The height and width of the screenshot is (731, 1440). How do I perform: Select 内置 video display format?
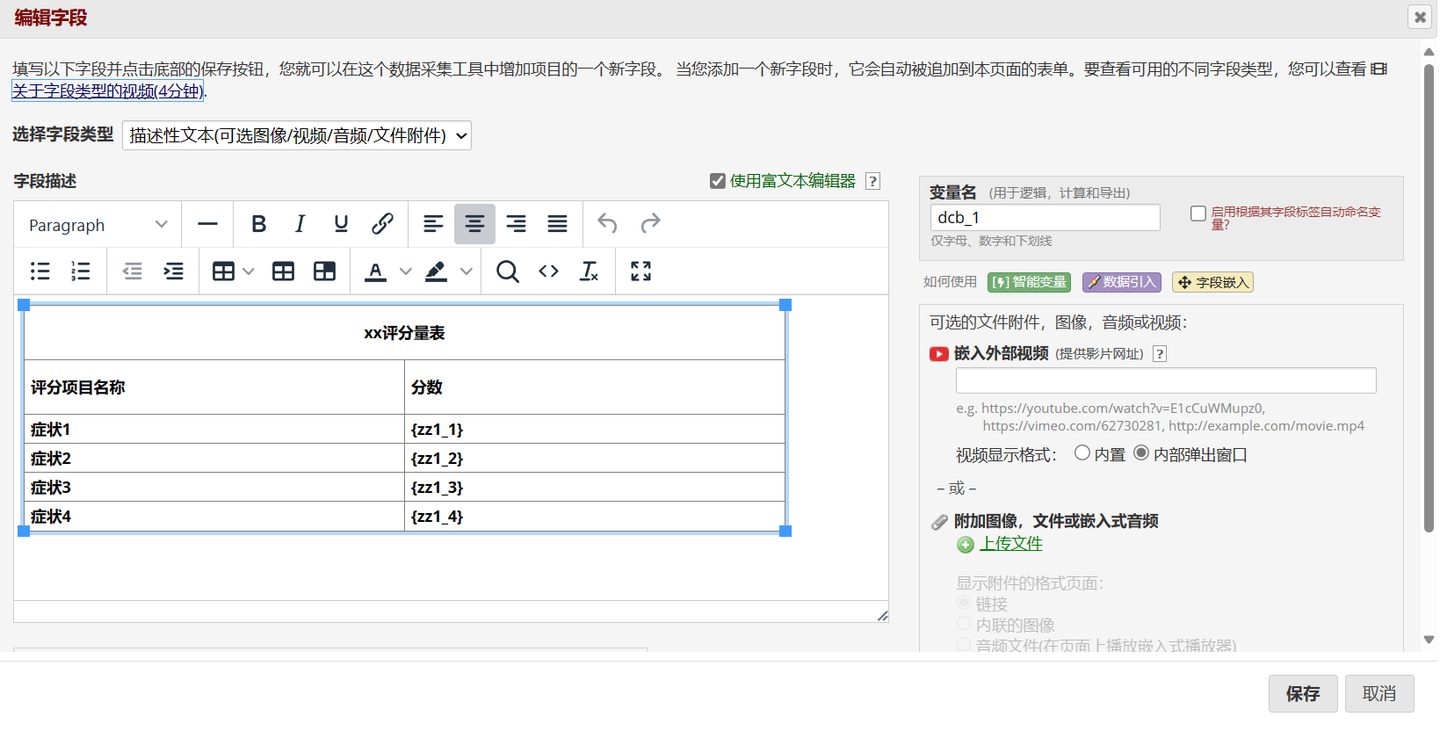pos(1081,452)
